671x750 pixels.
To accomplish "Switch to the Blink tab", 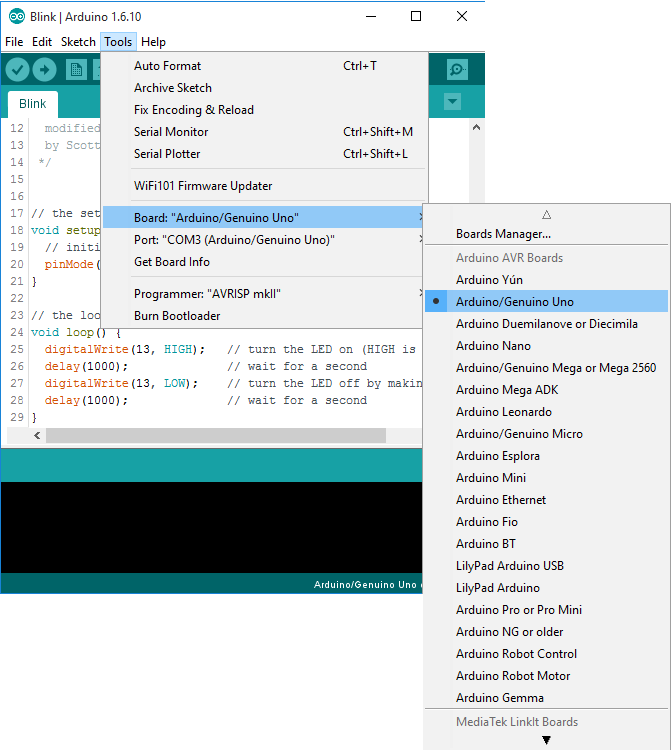I will click(33, 104).
